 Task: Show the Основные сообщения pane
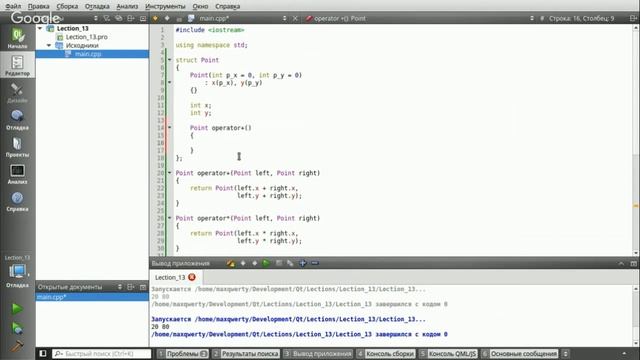click(x=520, y=353)
